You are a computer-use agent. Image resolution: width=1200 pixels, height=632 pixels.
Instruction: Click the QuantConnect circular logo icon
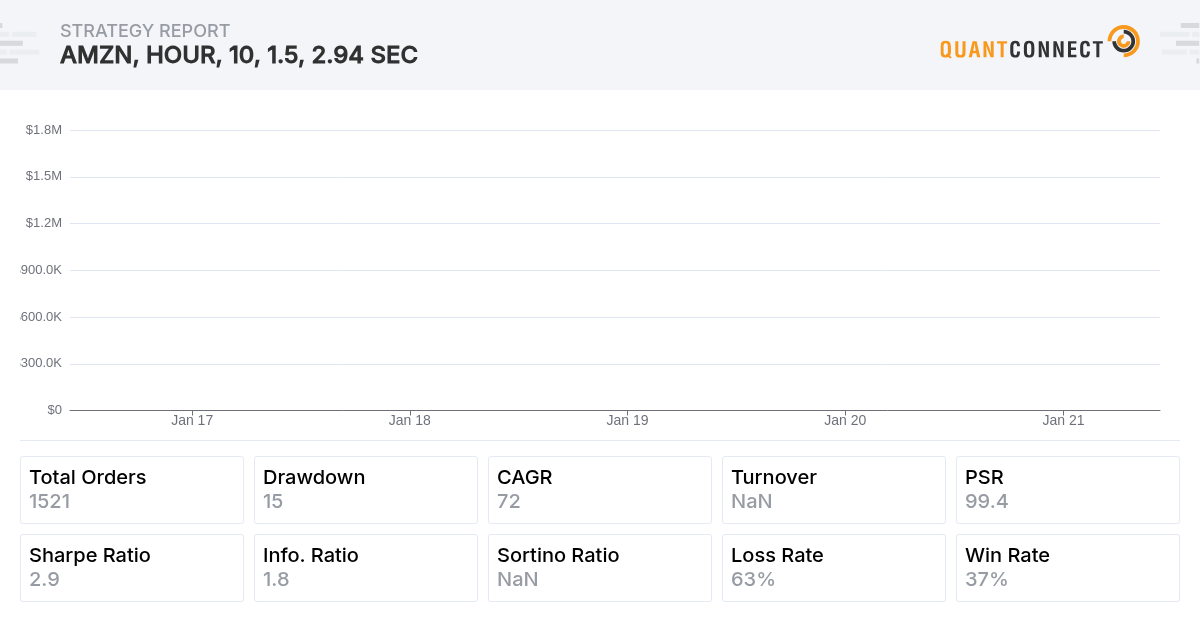1124,42
